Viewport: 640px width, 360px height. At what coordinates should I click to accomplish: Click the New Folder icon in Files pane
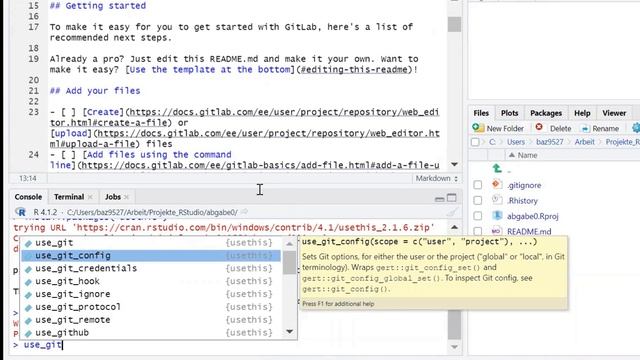(x=477, y=128)
